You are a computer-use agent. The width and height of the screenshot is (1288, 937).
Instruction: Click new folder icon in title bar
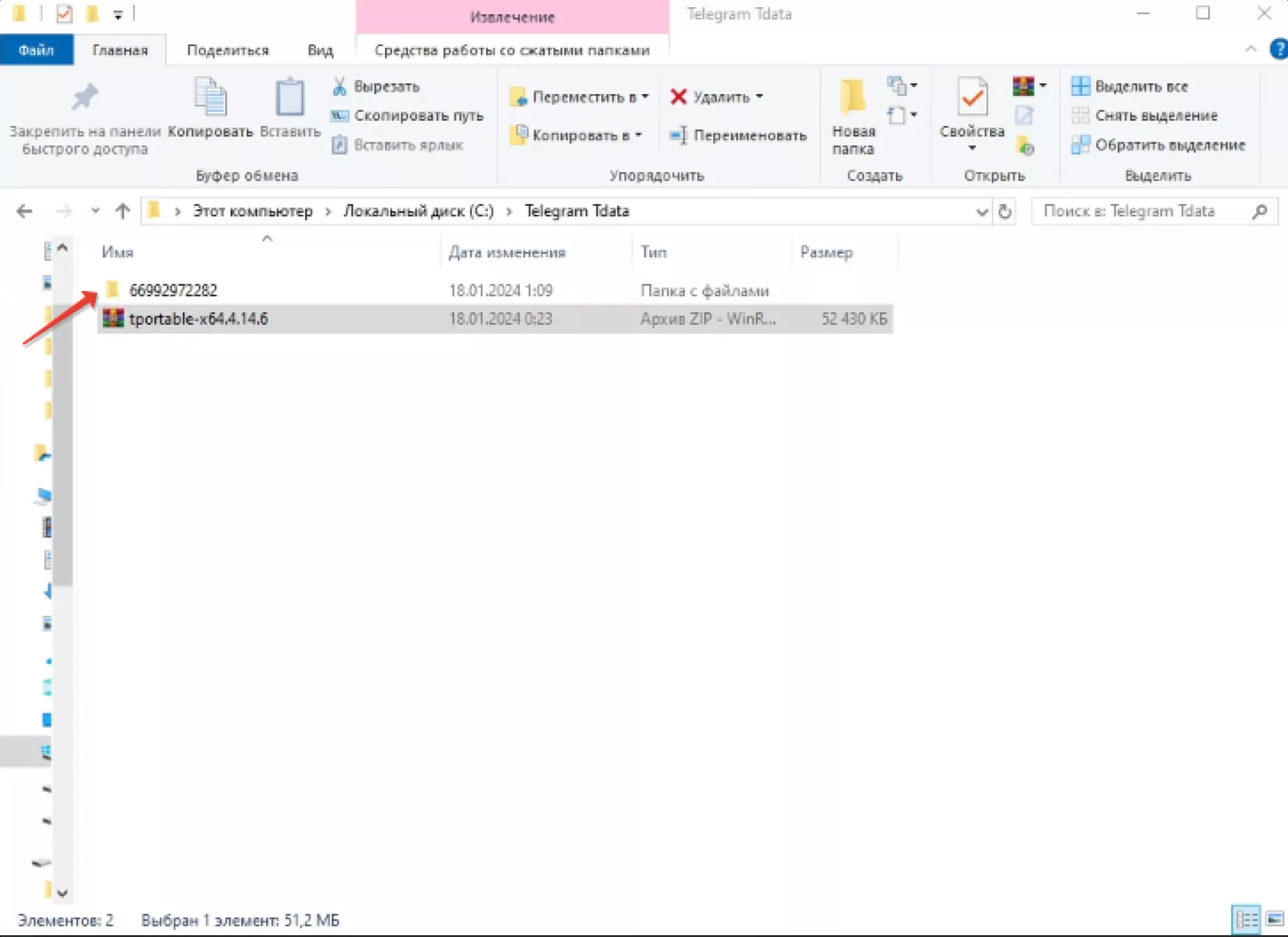[x=92, y=13]
